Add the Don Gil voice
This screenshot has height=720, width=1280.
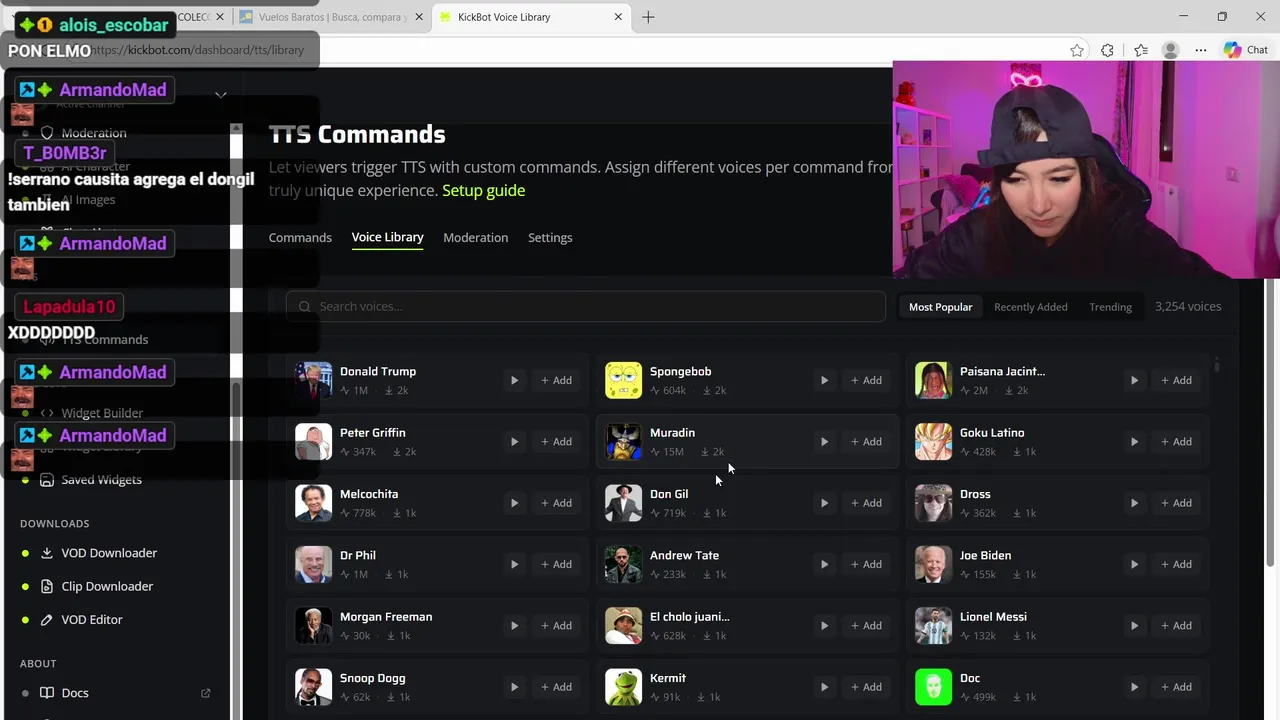point(866,503)
